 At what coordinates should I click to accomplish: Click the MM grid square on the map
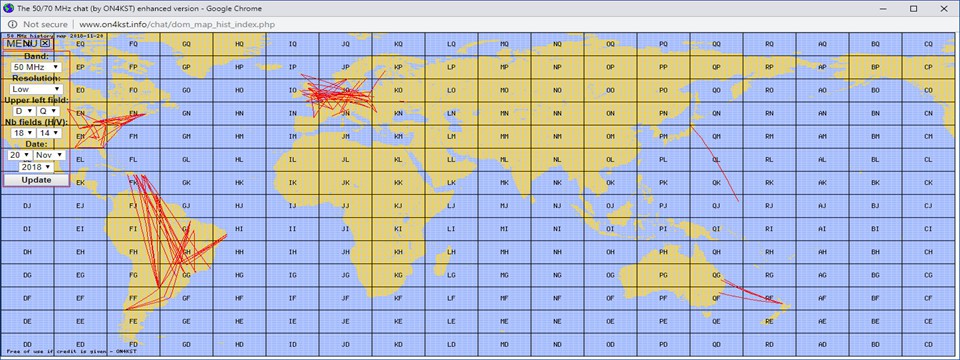click(x=504, y=137)
